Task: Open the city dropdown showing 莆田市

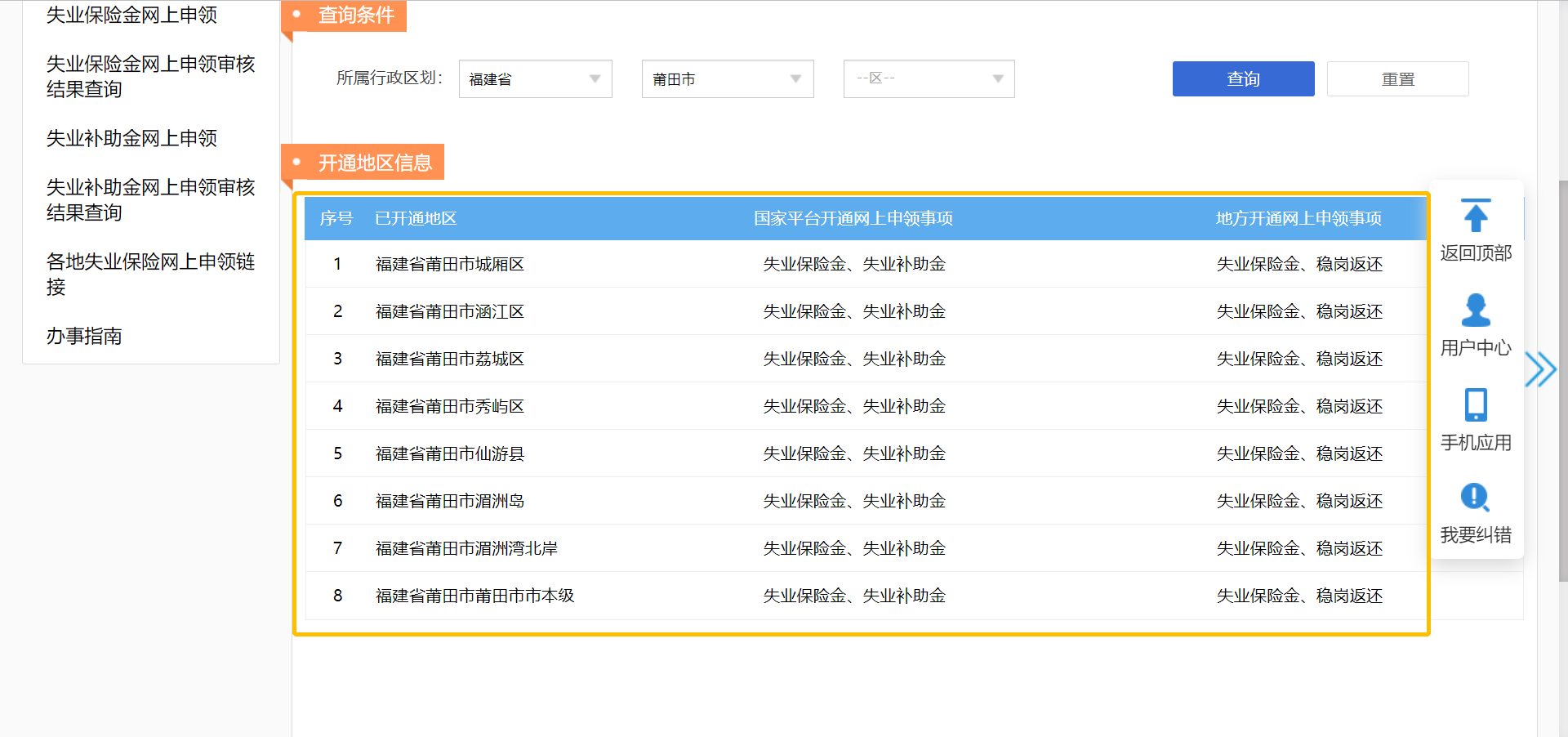Action: point(727,79)
